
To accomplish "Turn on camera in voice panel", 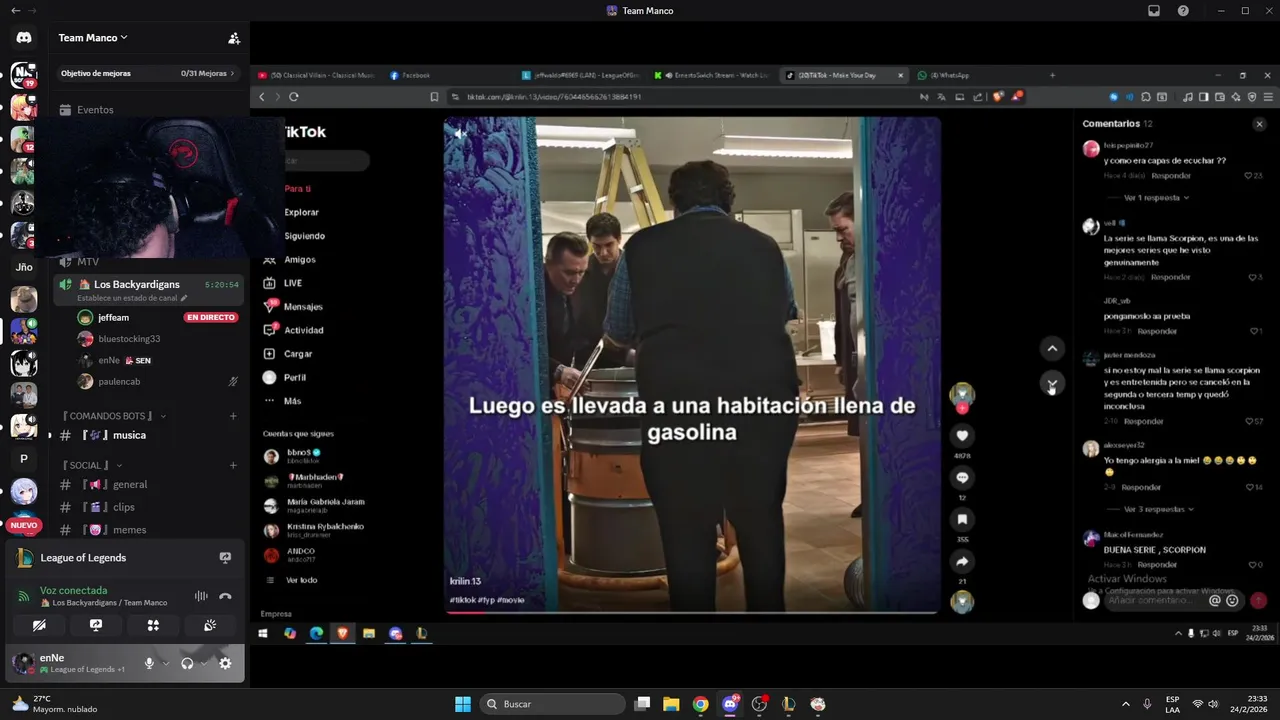I will [39, 625].
